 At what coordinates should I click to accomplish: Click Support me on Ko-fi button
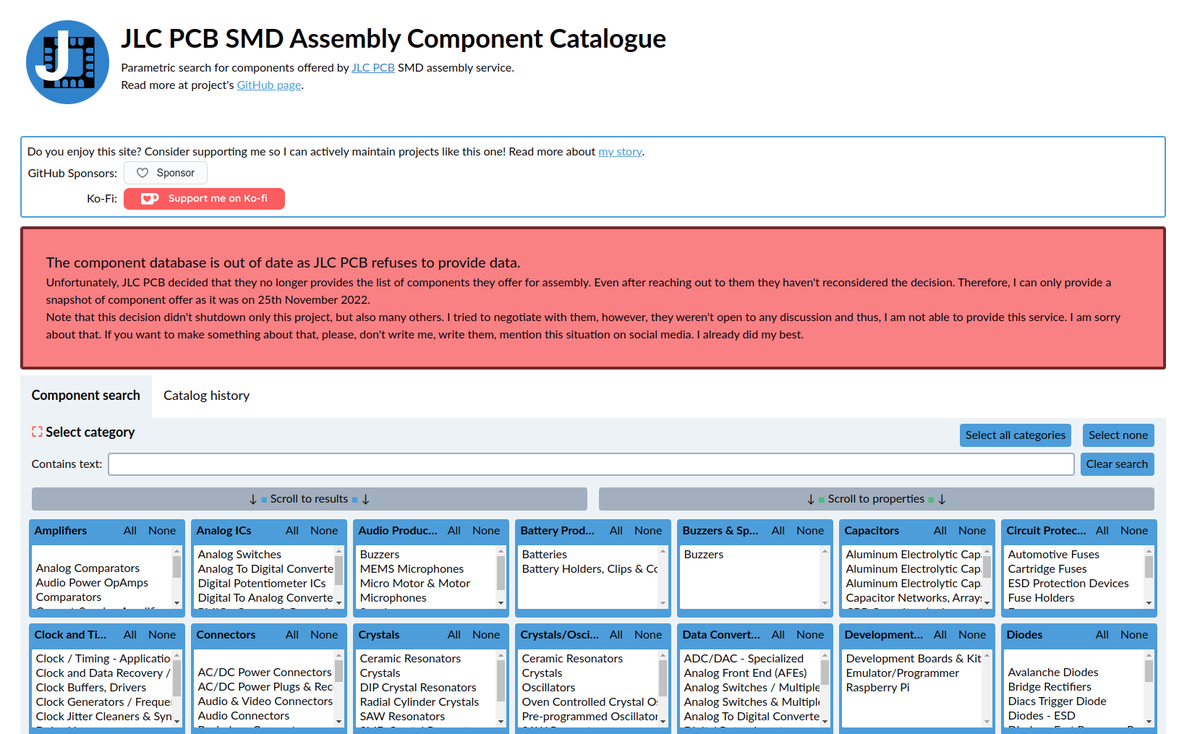(204, 199)
